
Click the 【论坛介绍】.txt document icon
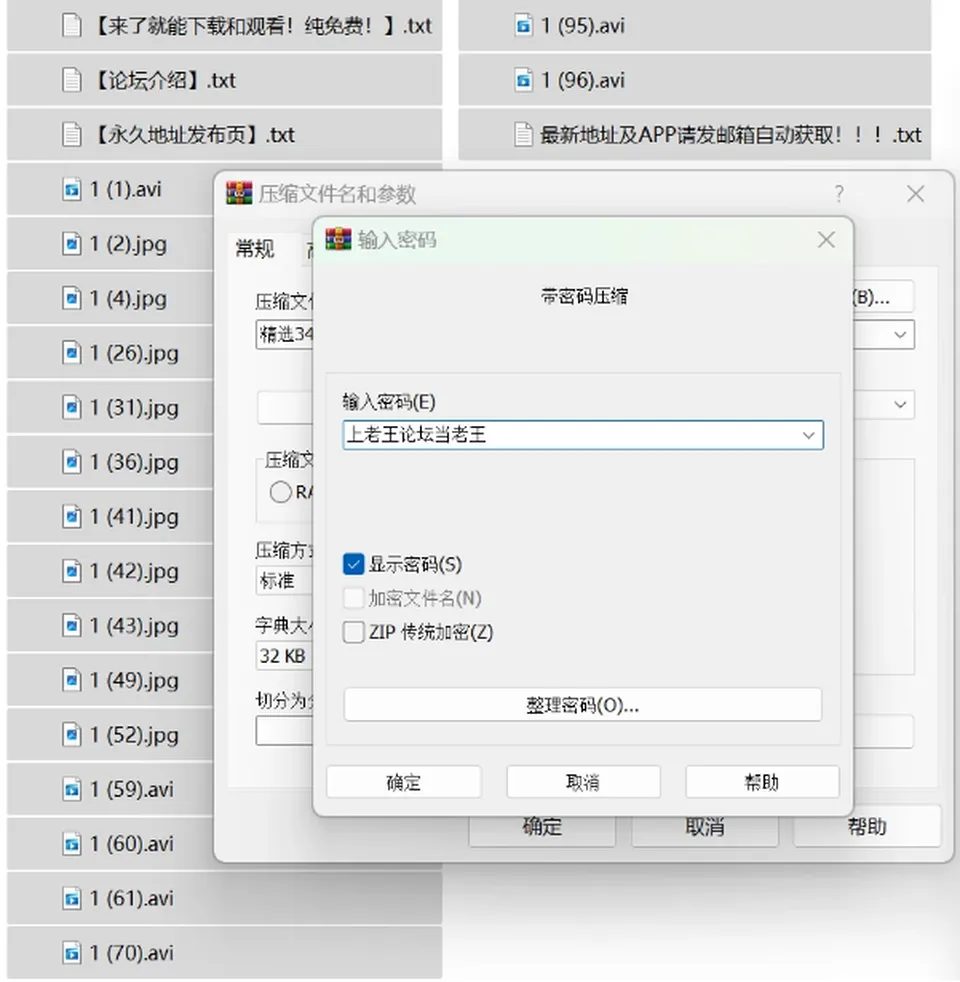click(x=72, y=80)
